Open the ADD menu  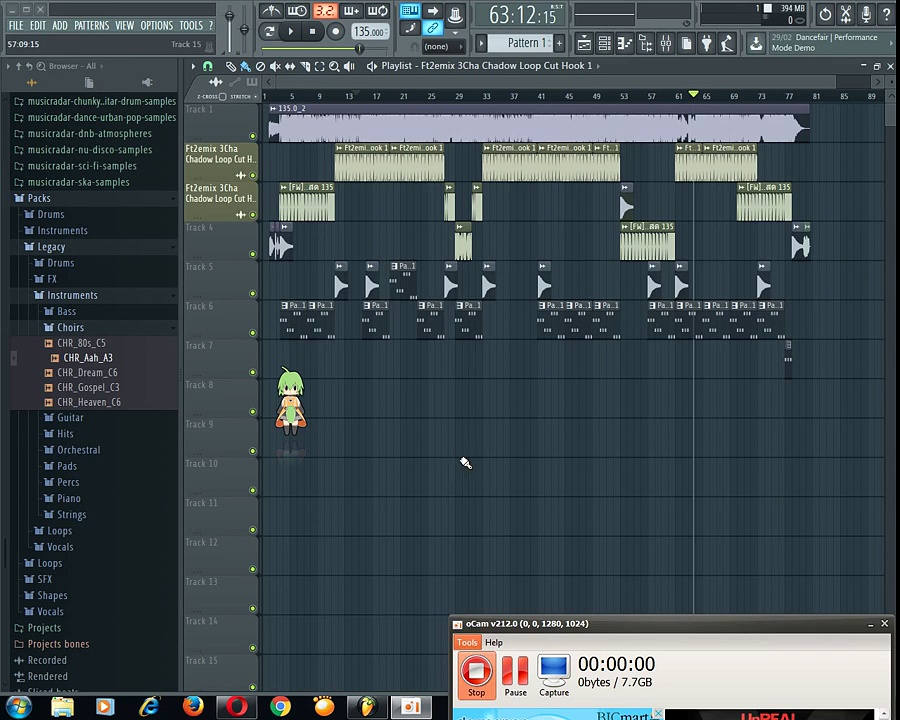point(60,25)
